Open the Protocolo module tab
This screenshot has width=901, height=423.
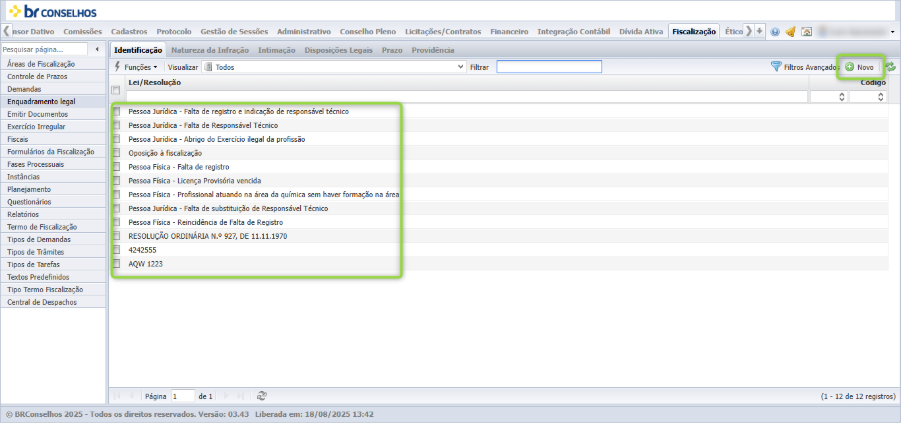click(174, 32)
